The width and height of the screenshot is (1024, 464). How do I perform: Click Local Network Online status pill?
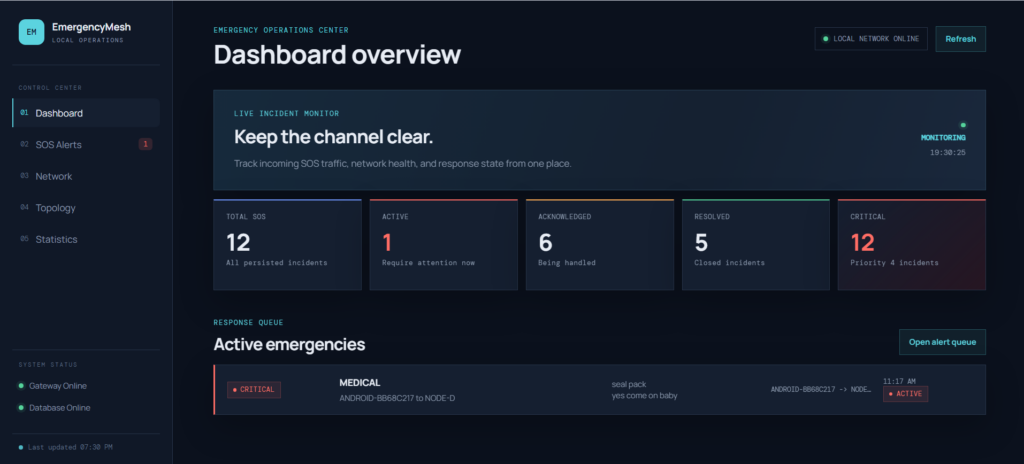[x=871, y=39]
